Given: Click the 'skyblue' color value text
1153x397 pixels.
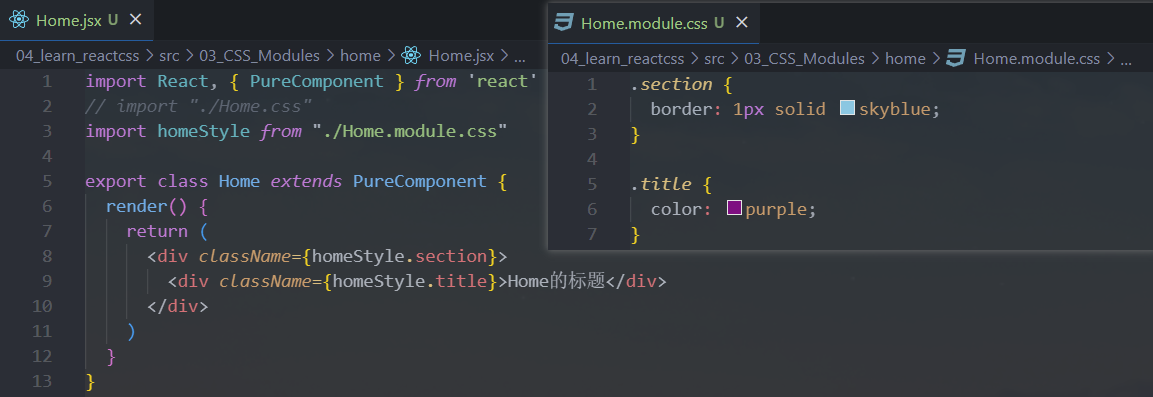Looking at the screenshot, I should [895, 110].
